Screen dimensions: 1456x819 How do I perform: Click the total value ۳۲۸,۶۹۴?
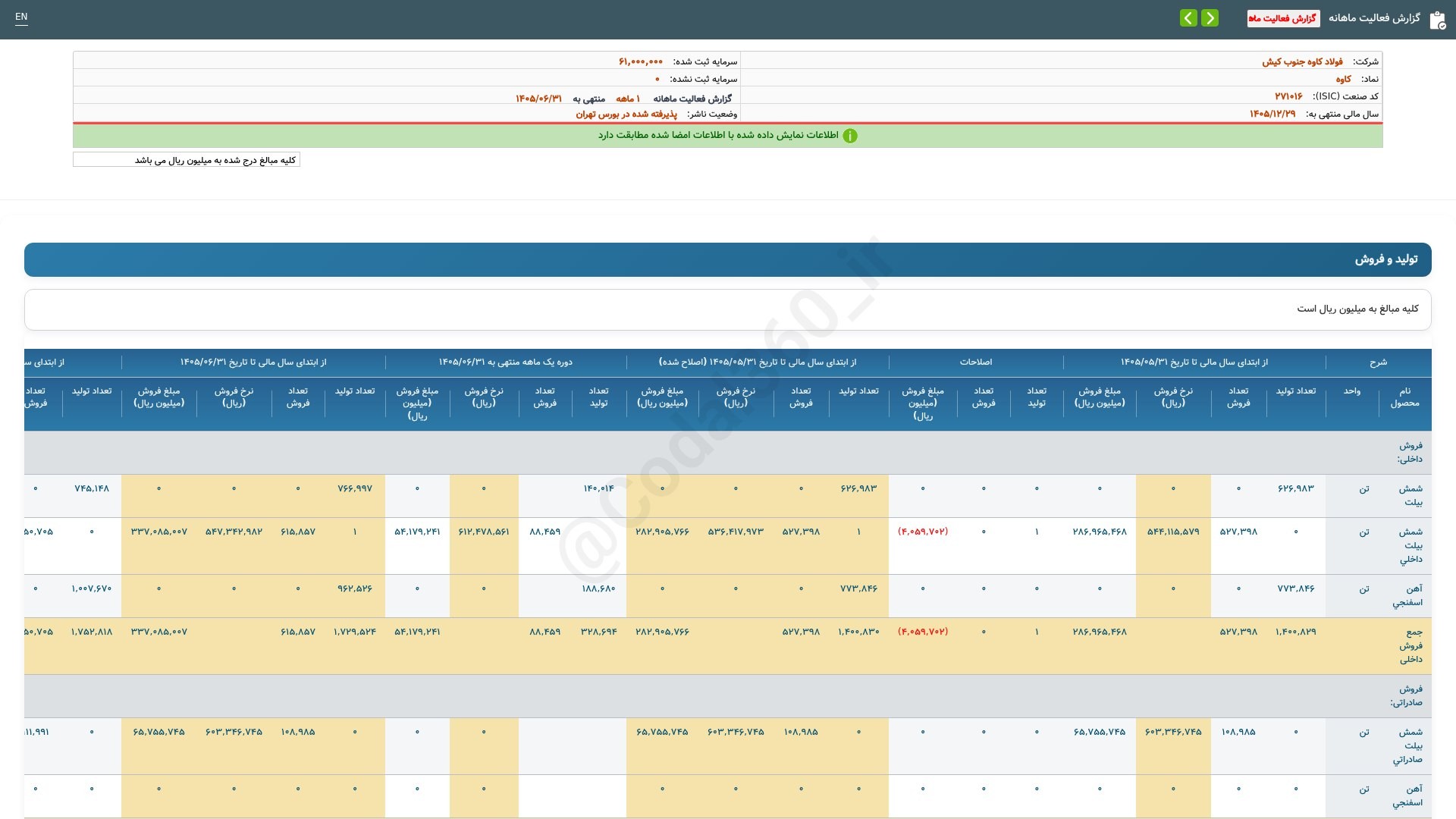tap(598, 632)
